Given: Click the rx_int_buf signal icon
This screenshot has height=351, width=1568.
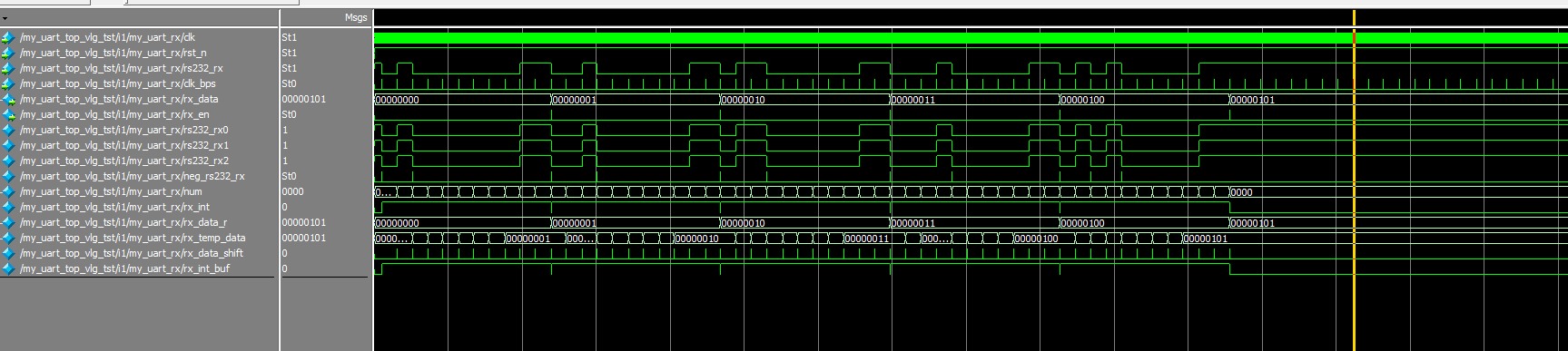Looking at the screenshot, I should point(8,268).
